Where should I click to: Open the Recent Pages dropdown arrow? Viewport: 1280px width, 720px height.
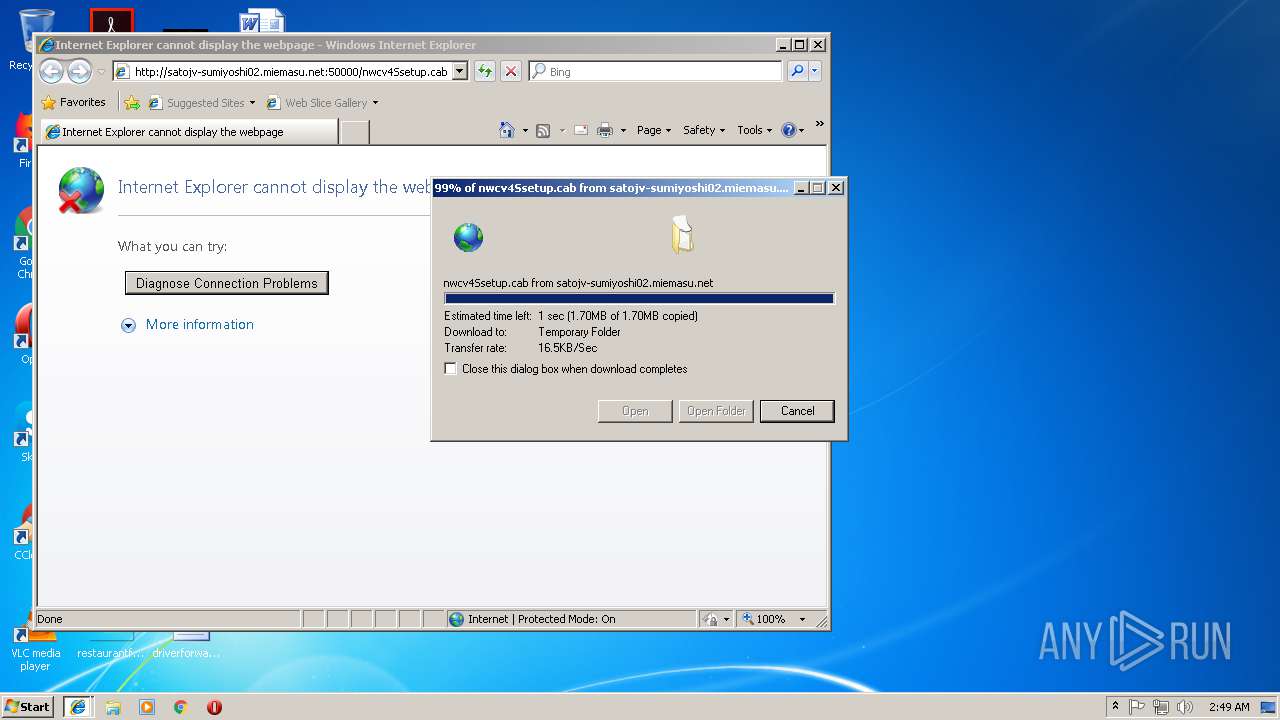point(101,72)
